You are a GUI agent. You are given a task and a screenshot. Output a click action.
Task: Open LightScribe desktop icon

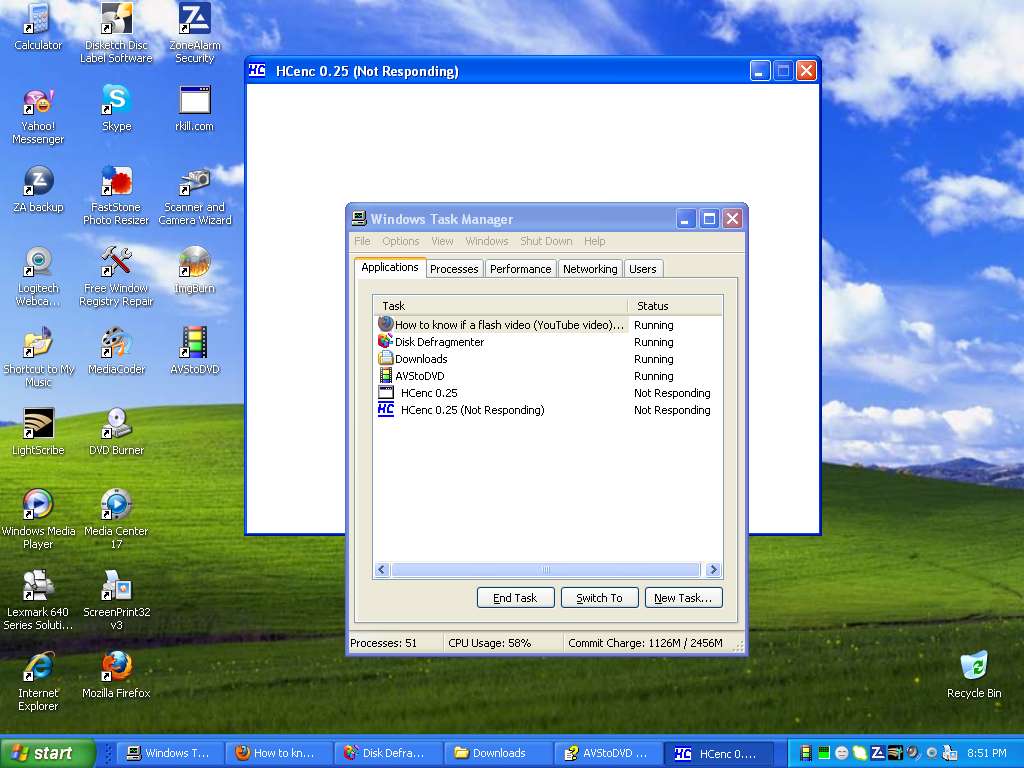38,432
